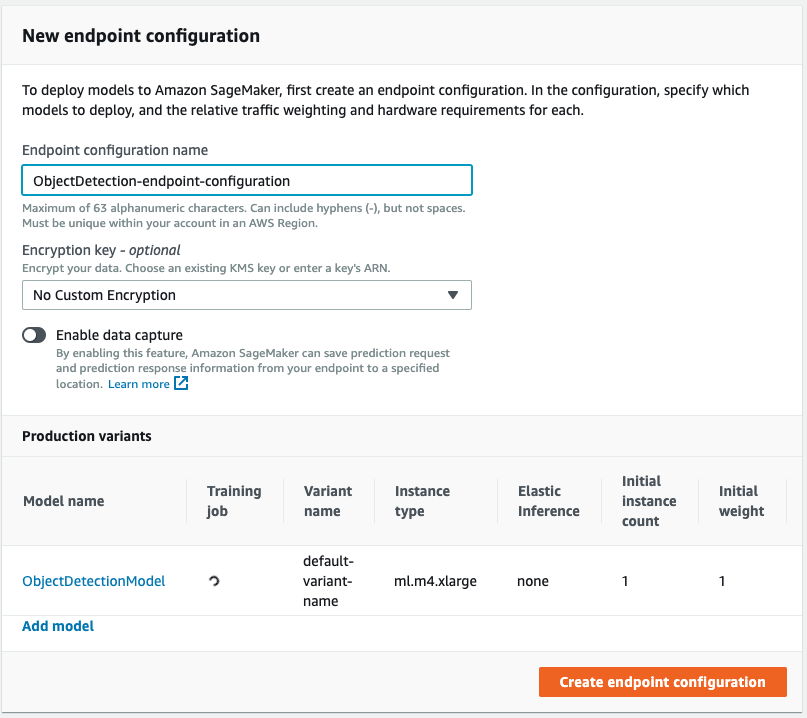807x718 pixels.
Task: Open the Learn more link
Action: pyautogui.click(x=139, y=384)
